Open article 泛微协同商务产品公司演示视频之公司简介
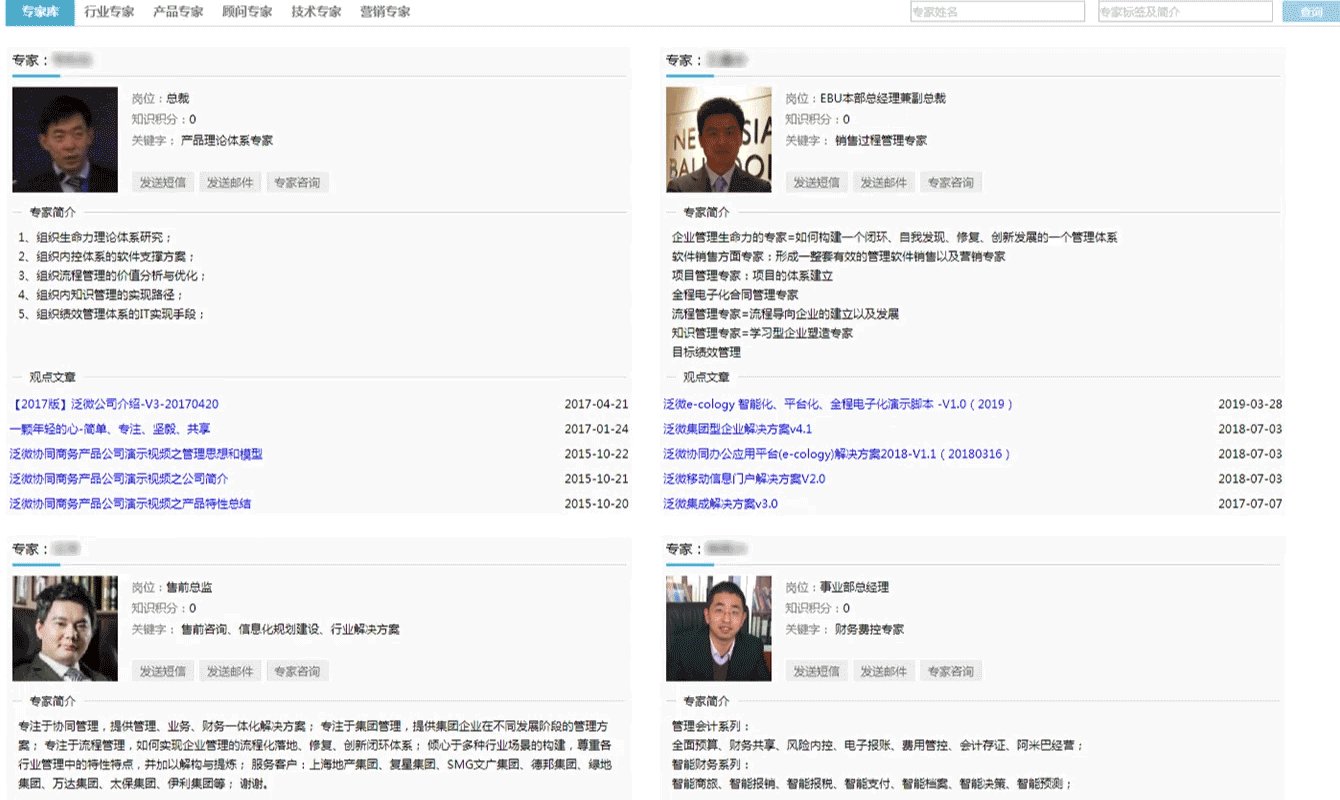Image resolution: width=1340 pixels, height=800 pixels. pyautogui.click(x=119, y=479)
